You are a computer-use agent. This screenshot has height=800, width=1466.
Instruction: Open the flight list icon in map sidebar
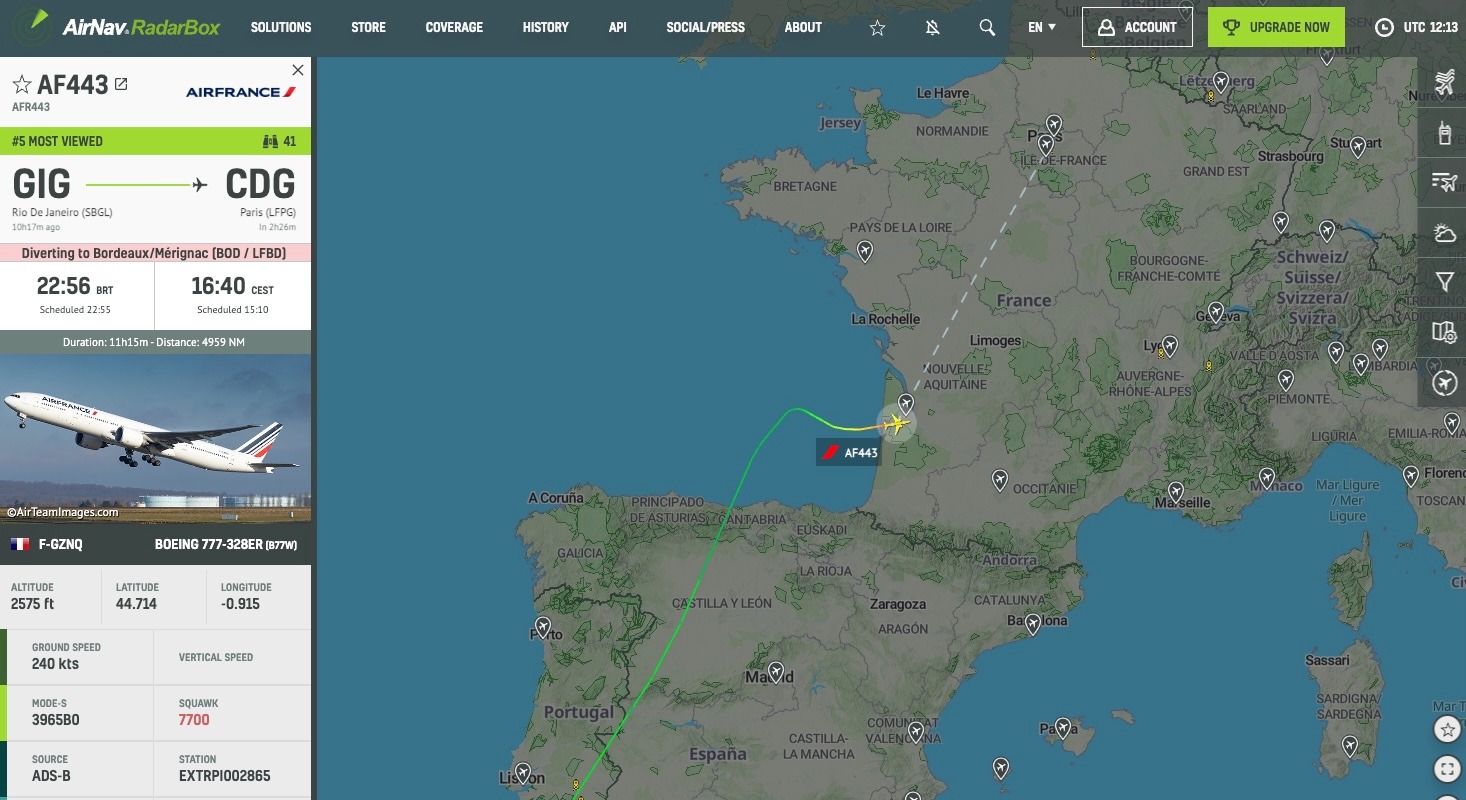pos(1444,182)
